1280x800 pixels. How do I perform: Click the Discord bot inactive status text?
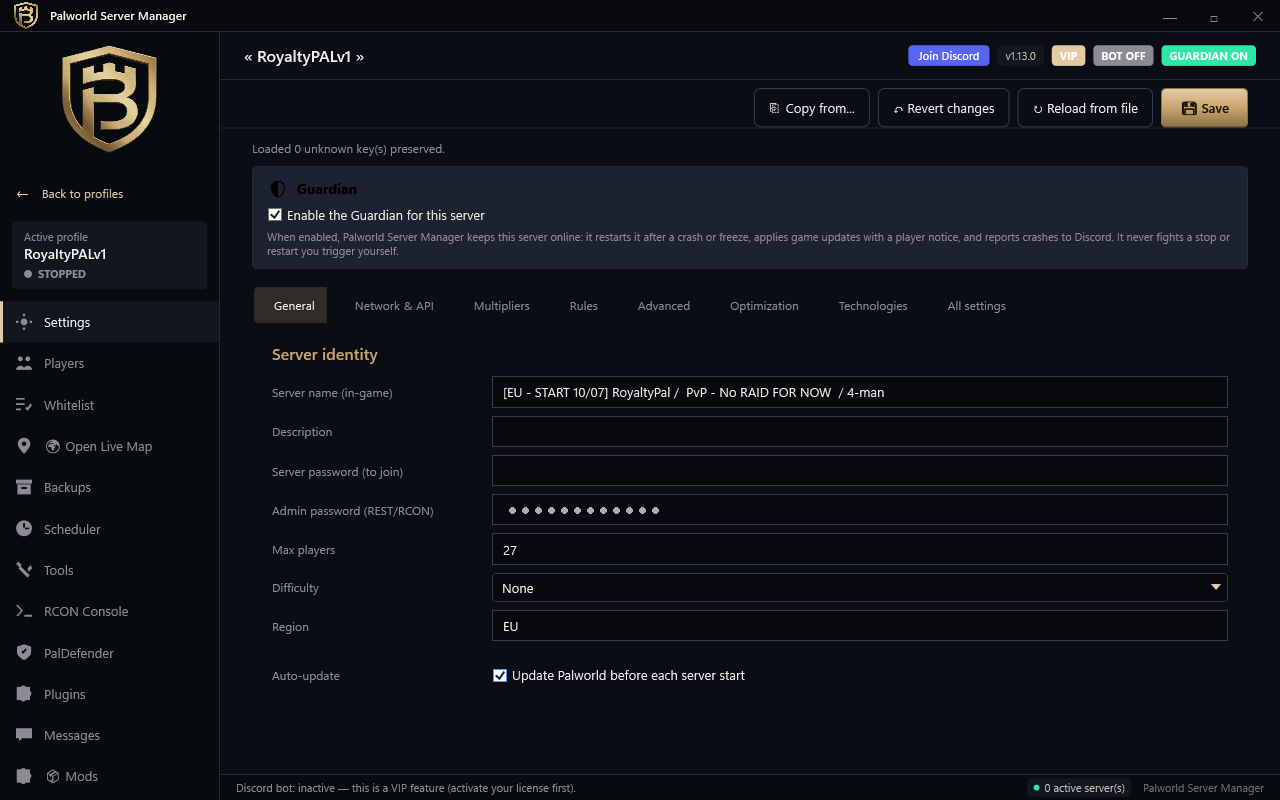406,788
